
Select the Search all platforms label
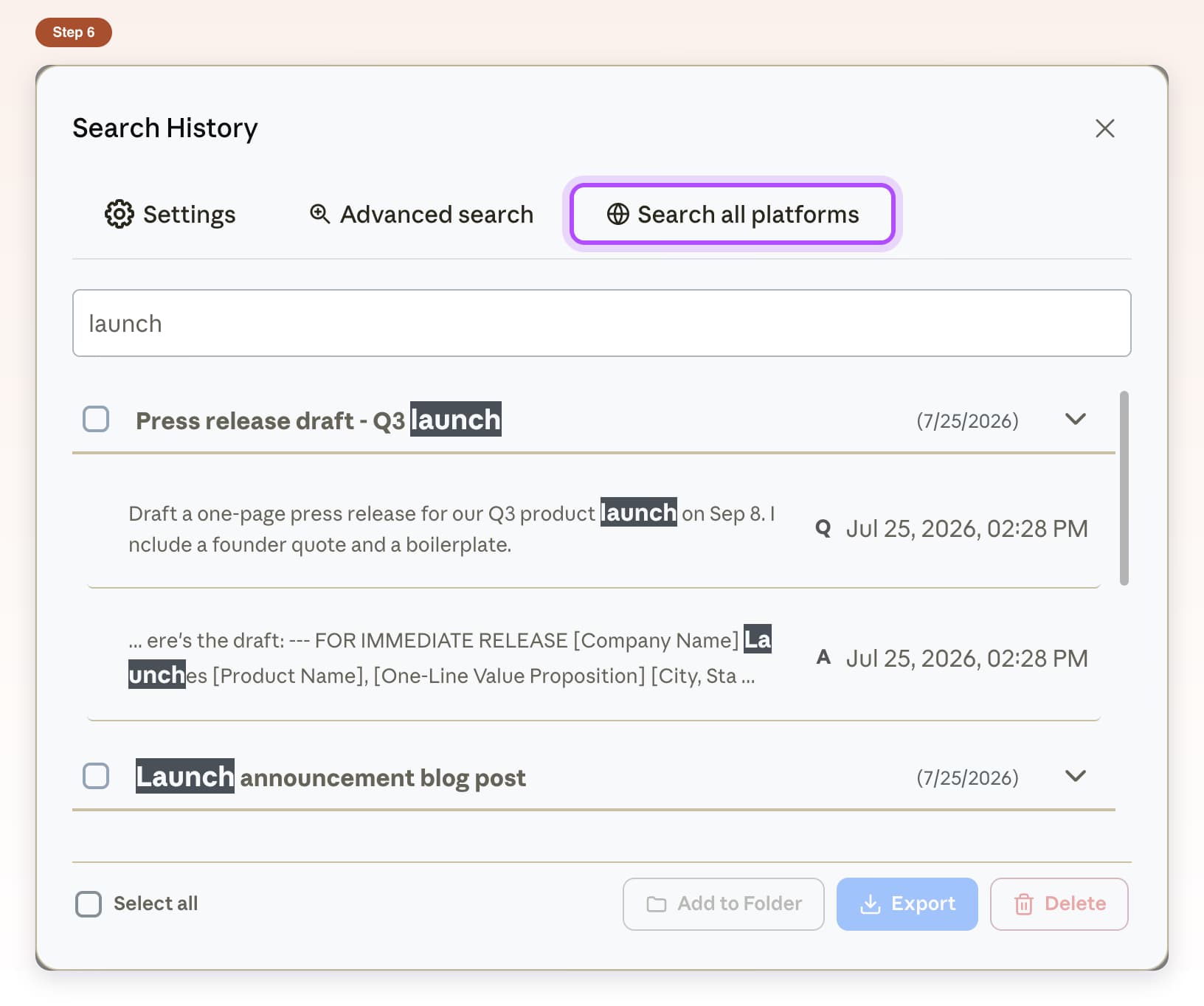(x=748, y=215)
